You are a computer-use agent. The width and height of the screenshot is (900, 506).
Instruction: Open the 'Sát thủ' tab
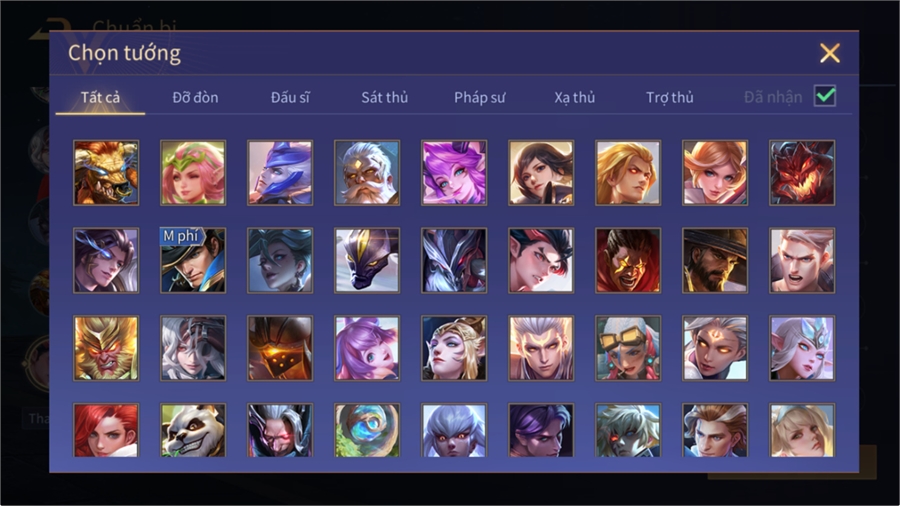pos(385,98)
